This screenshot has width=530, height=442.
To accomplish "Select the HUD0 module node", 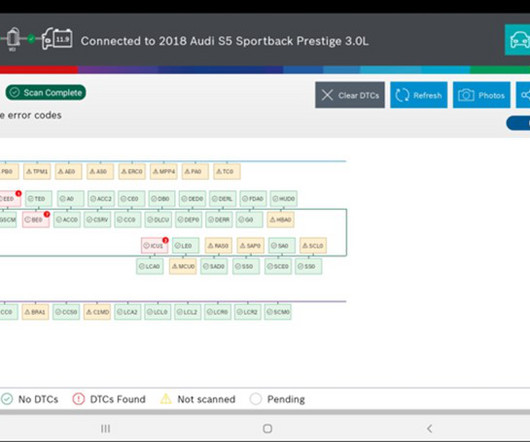I will 284,199.
